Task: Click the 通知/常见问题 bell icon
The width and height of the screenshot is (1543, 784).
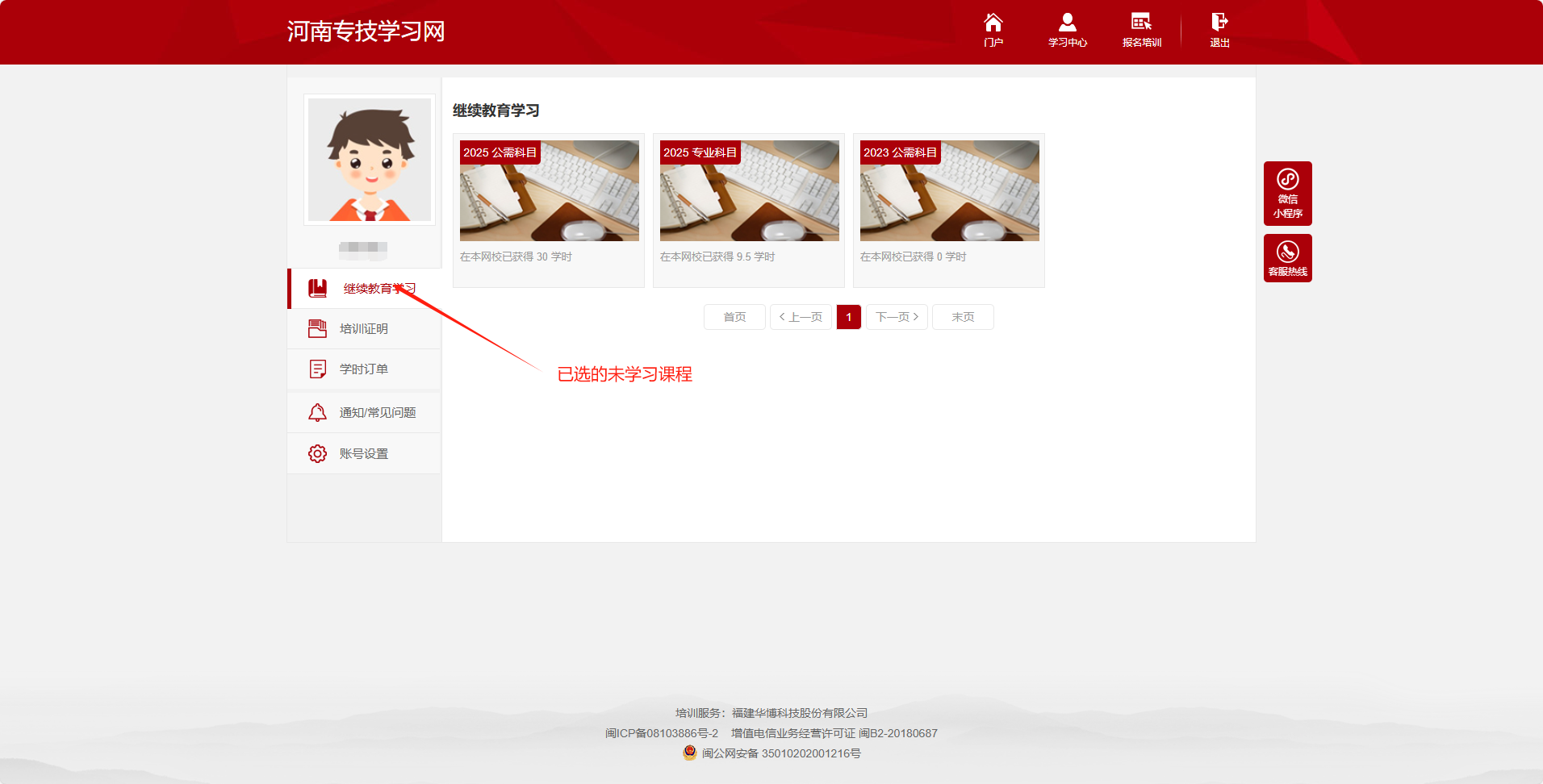Action: coord(317,412)
